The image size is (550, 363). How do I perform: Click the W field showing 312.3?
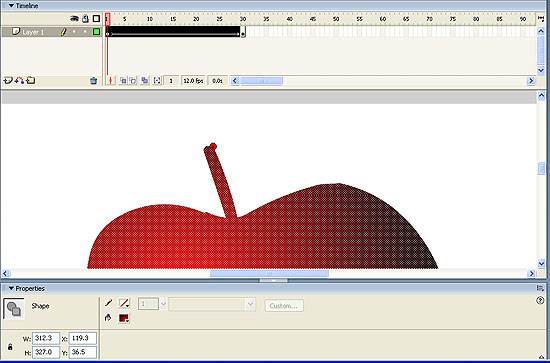tap(46, 338)
